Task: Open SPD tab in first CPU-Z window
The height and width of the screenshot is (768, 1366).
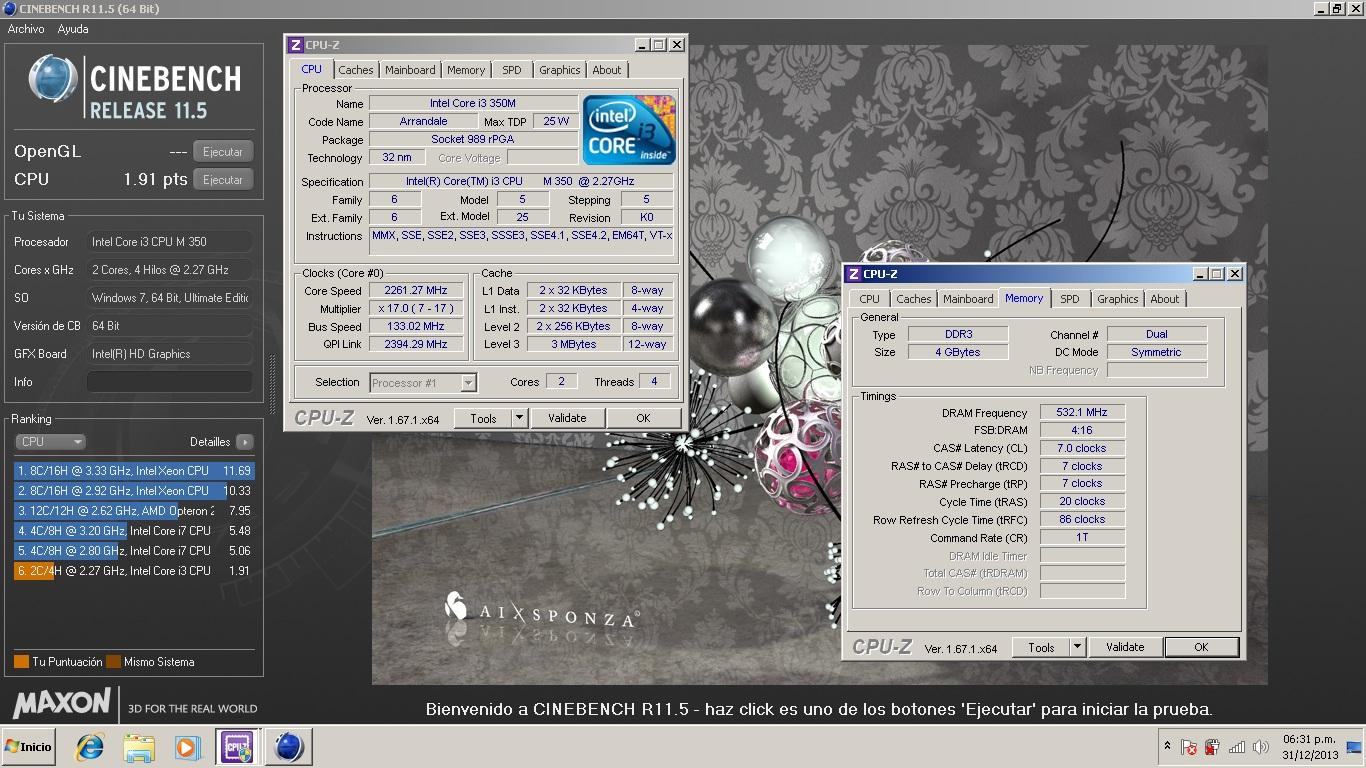Action: click(x=512, y=70)
